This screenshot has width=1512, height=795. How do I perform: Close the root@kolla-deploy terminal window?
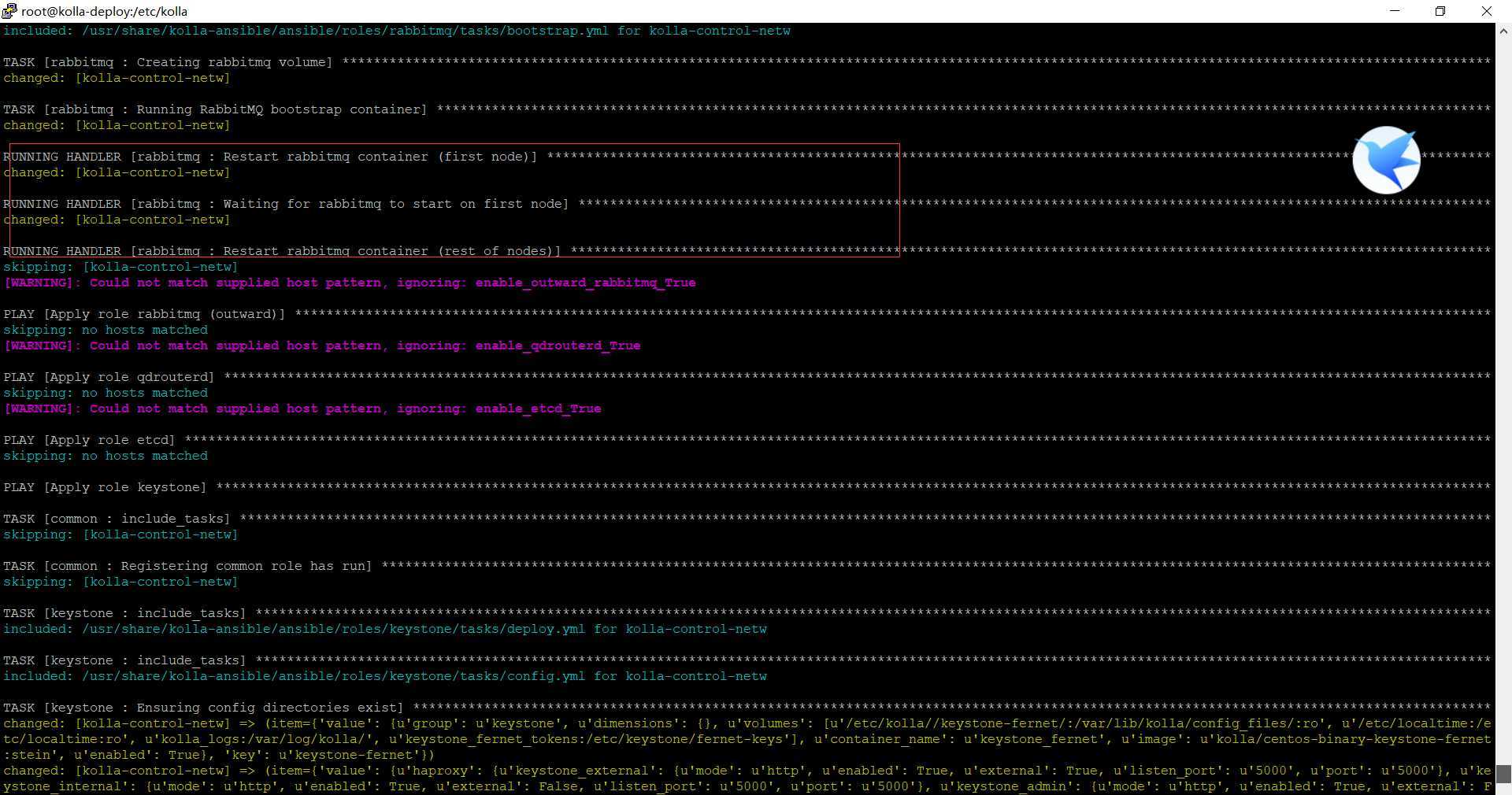pyautogui.click(x=1487, y=11)
